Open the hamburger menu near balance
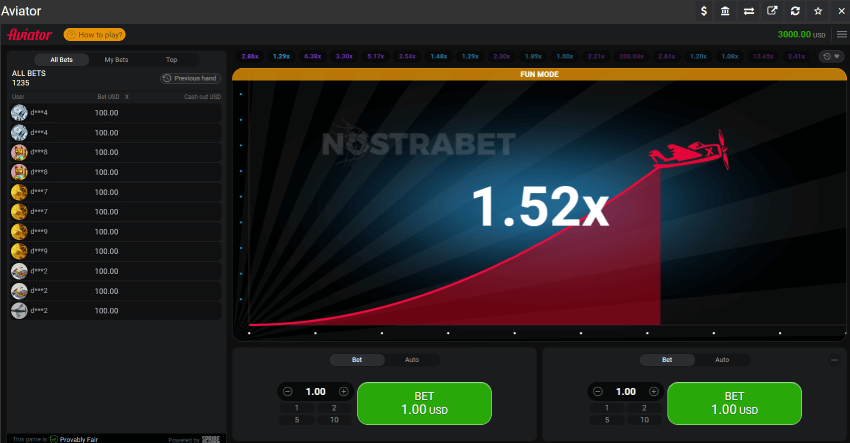The image size is (850, 443). point(842,34)
